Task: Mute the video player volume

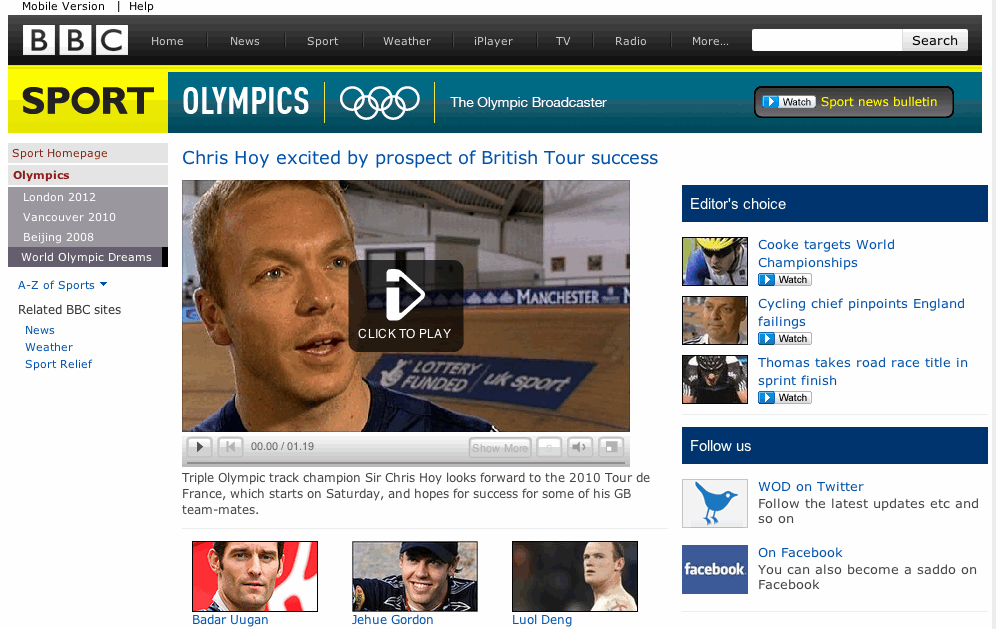Action: click(579, 447)
